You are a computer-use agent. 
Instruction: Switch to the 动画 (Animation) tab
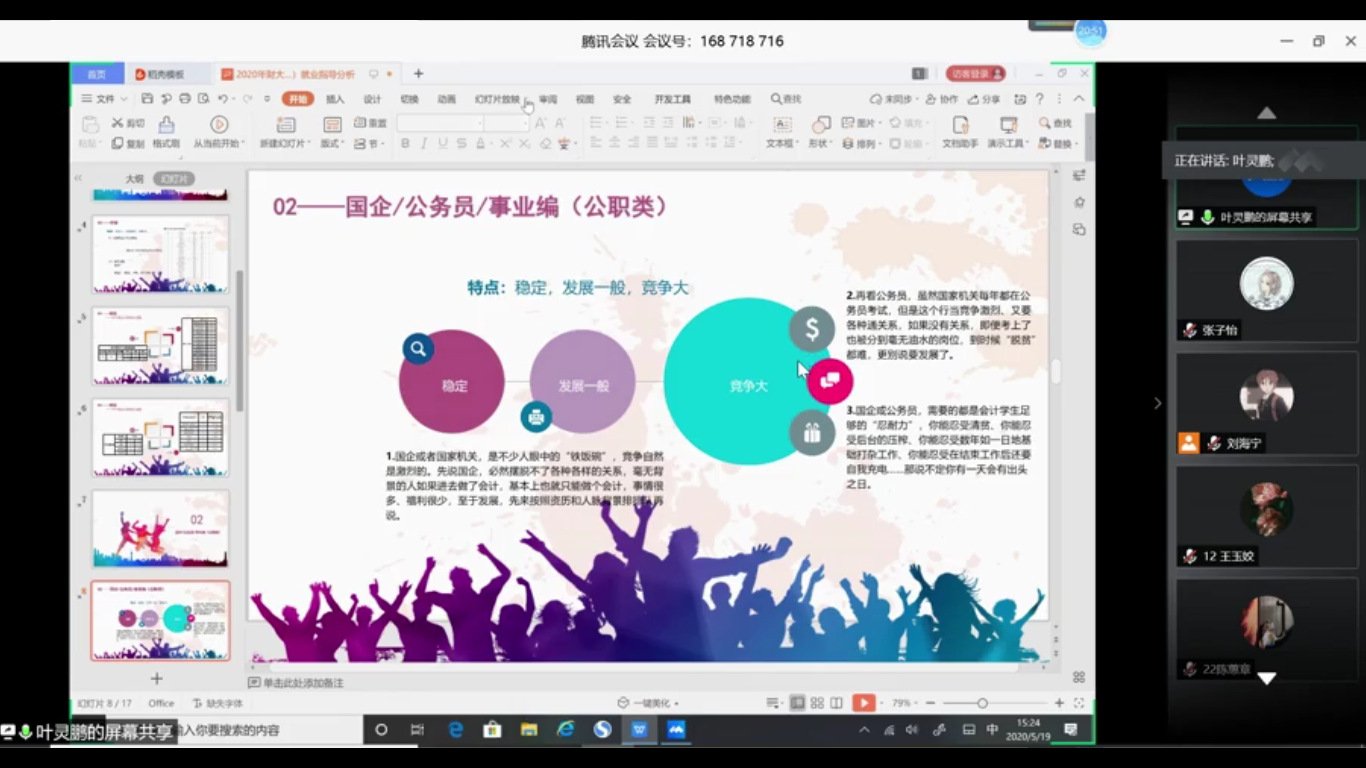pos(446,99)
